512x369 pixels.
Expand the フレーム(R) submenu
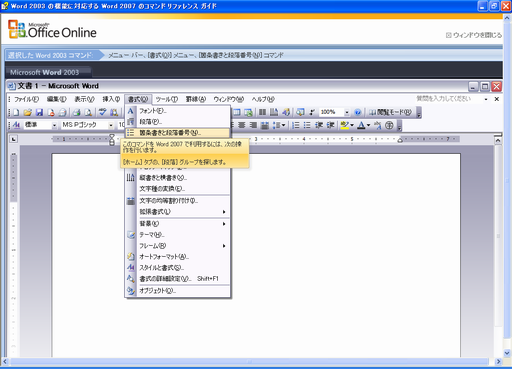coord(178,246)
